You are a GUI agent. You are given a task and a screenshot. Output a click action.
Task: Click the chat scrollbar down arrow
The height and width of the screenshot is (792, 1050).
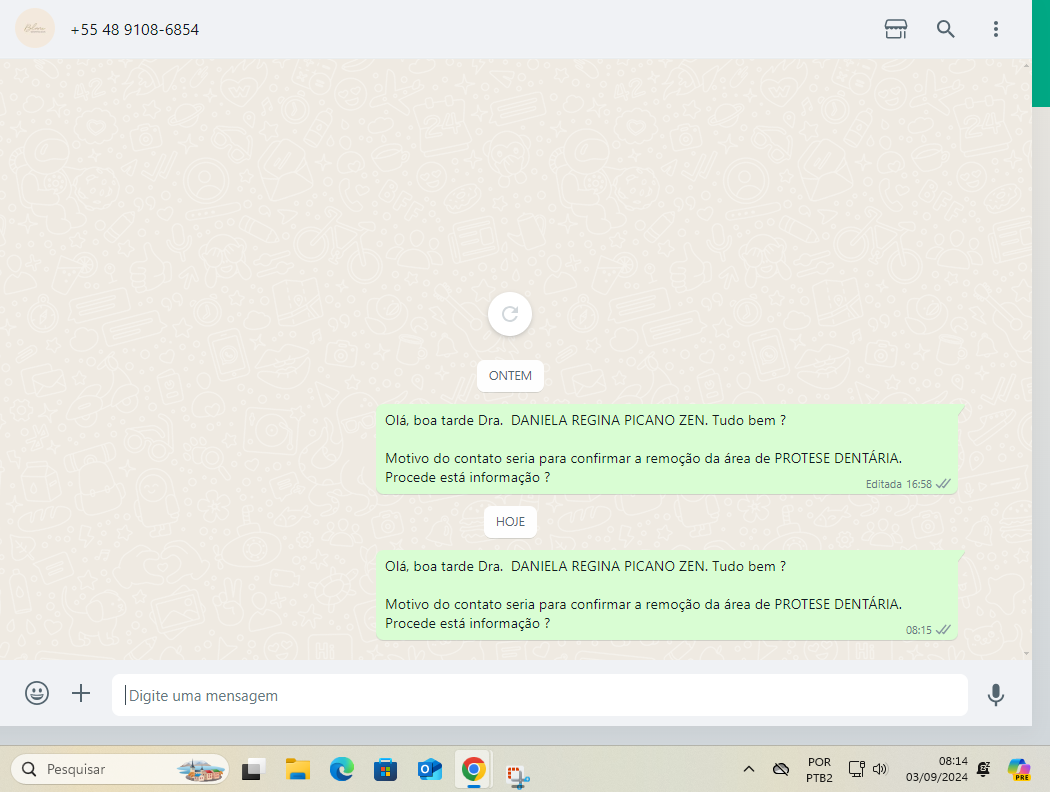point(1026,653)
